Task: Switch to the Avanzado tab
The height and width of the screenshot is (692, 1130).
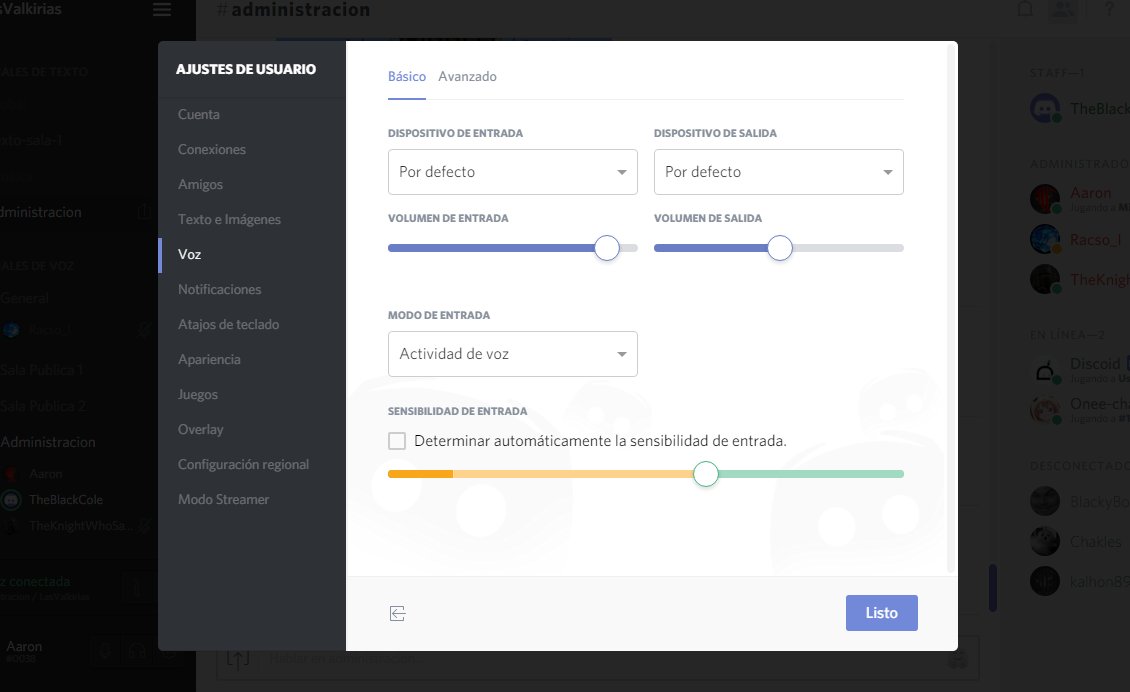Action: coord(467,76)
